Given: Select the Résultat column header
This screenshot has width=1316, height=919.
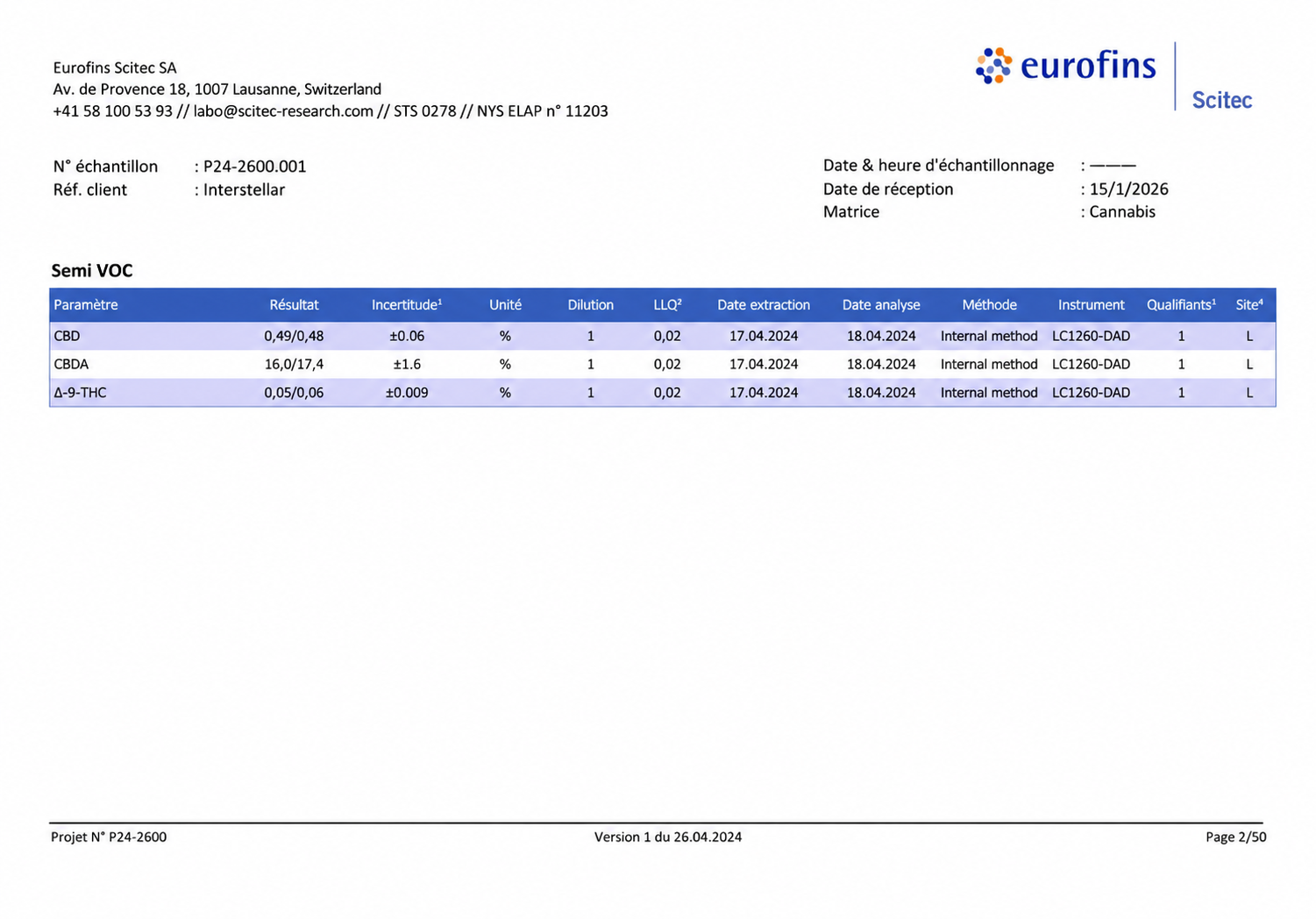Looking at the screenshot, I should coord(294,305).
